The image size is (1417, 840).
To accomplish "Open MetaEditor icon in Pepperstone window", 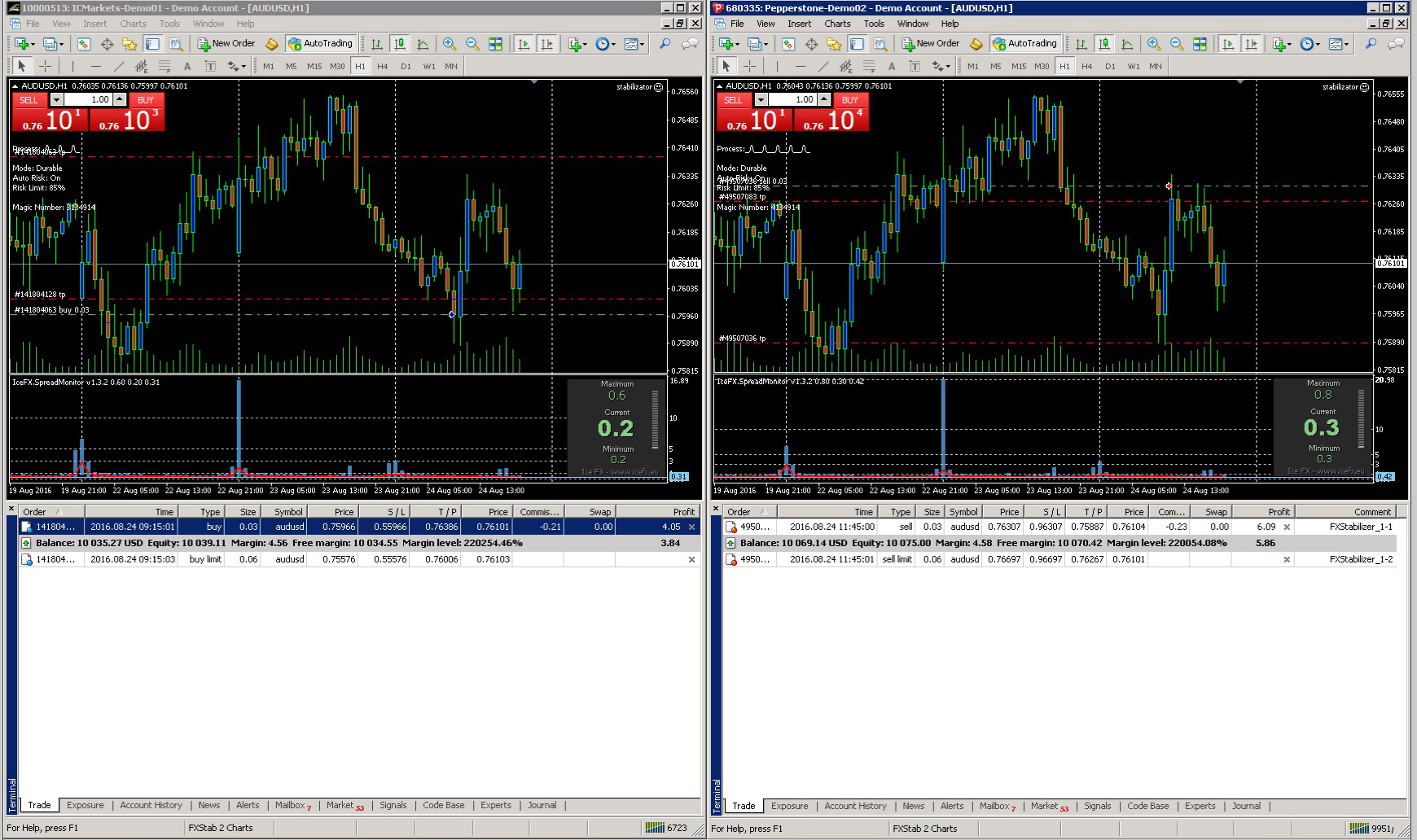I will (x=976, y=44).
